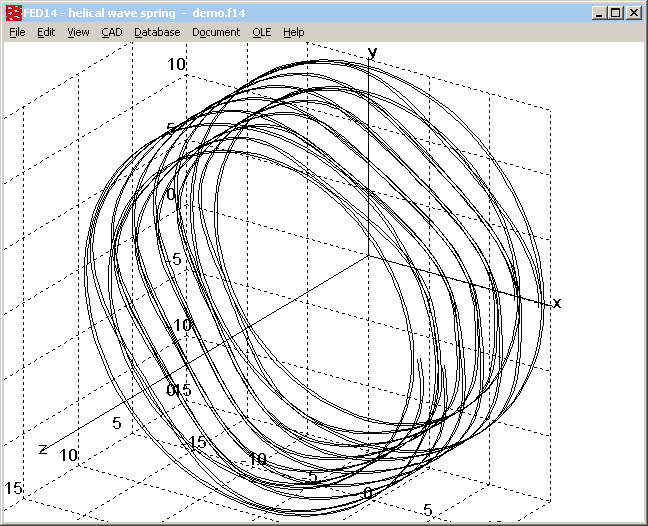
Task: Close the FED14 window
Action: [633, 13]
